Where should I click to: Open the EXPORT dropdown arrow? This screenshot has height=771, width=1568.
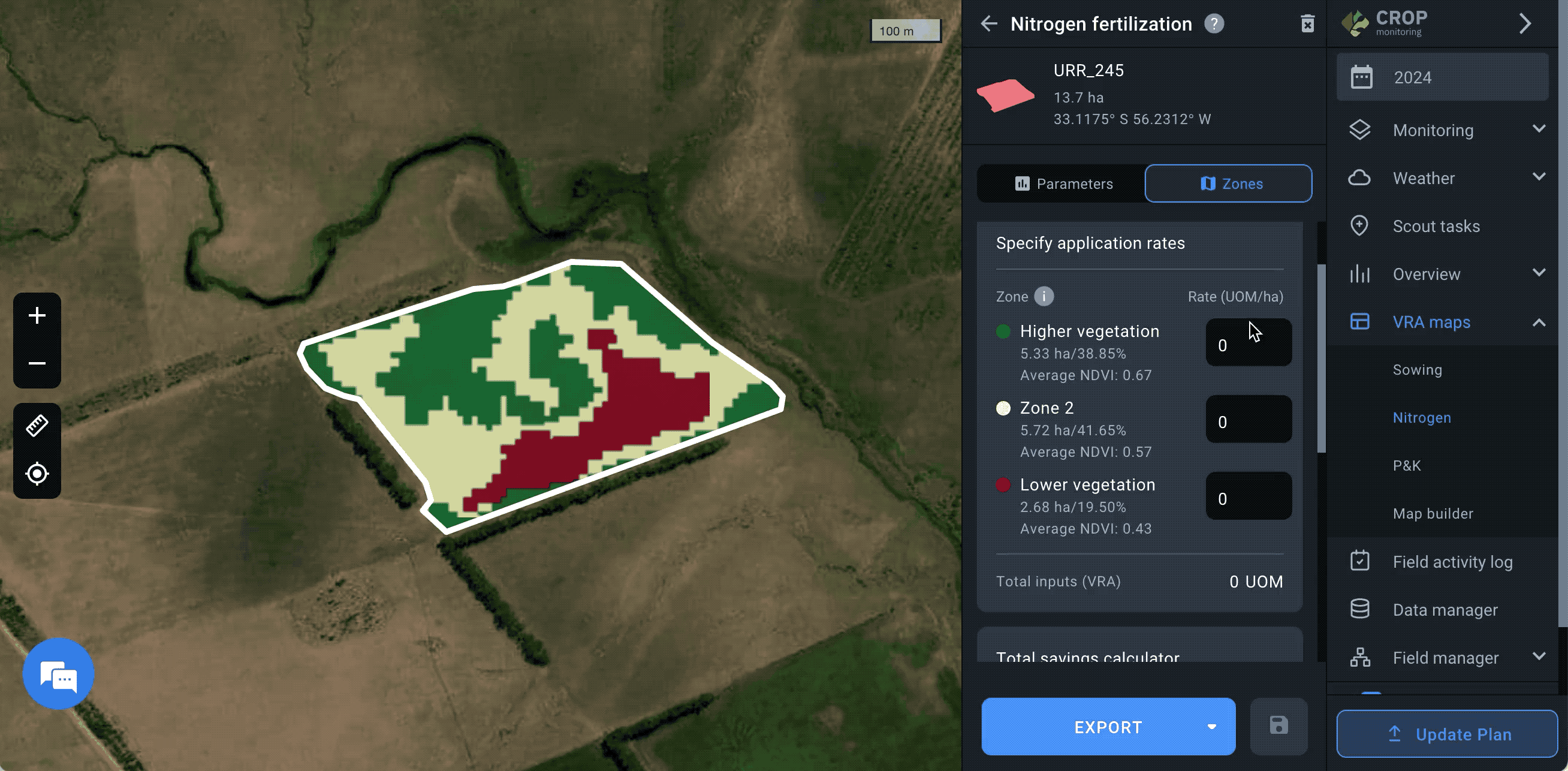1211,727
